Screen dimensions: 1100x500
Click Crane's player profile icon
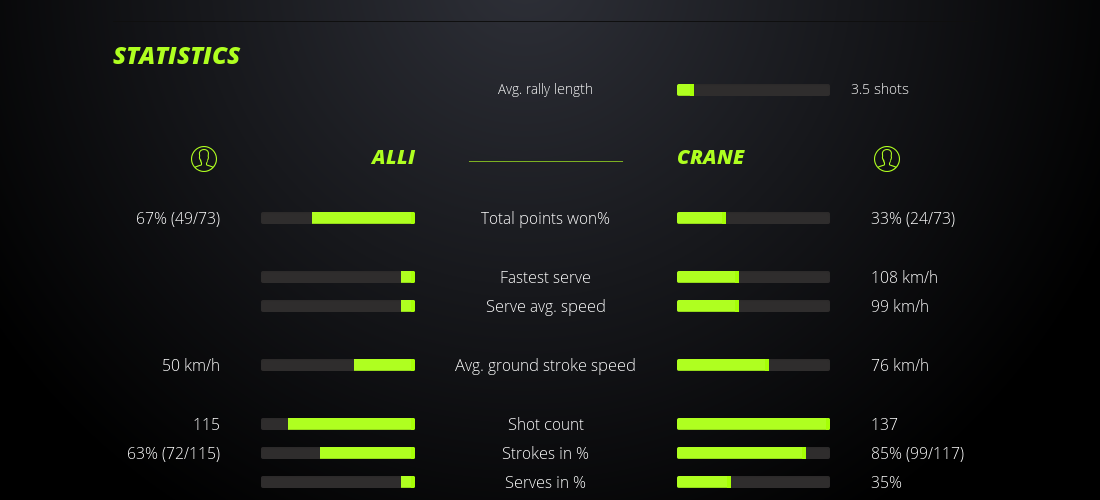pos(886,158)
